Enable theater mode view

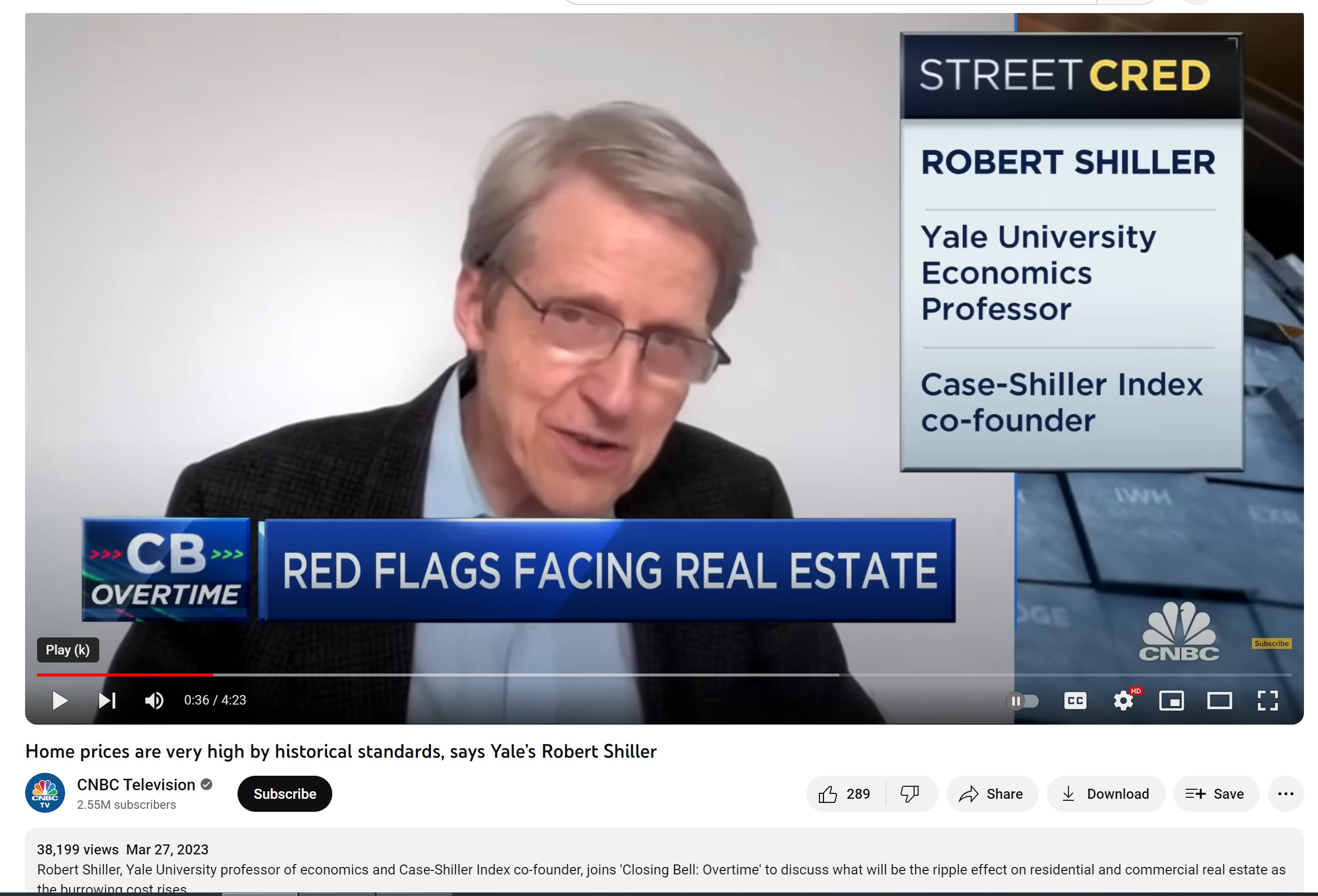point(1219,701)
